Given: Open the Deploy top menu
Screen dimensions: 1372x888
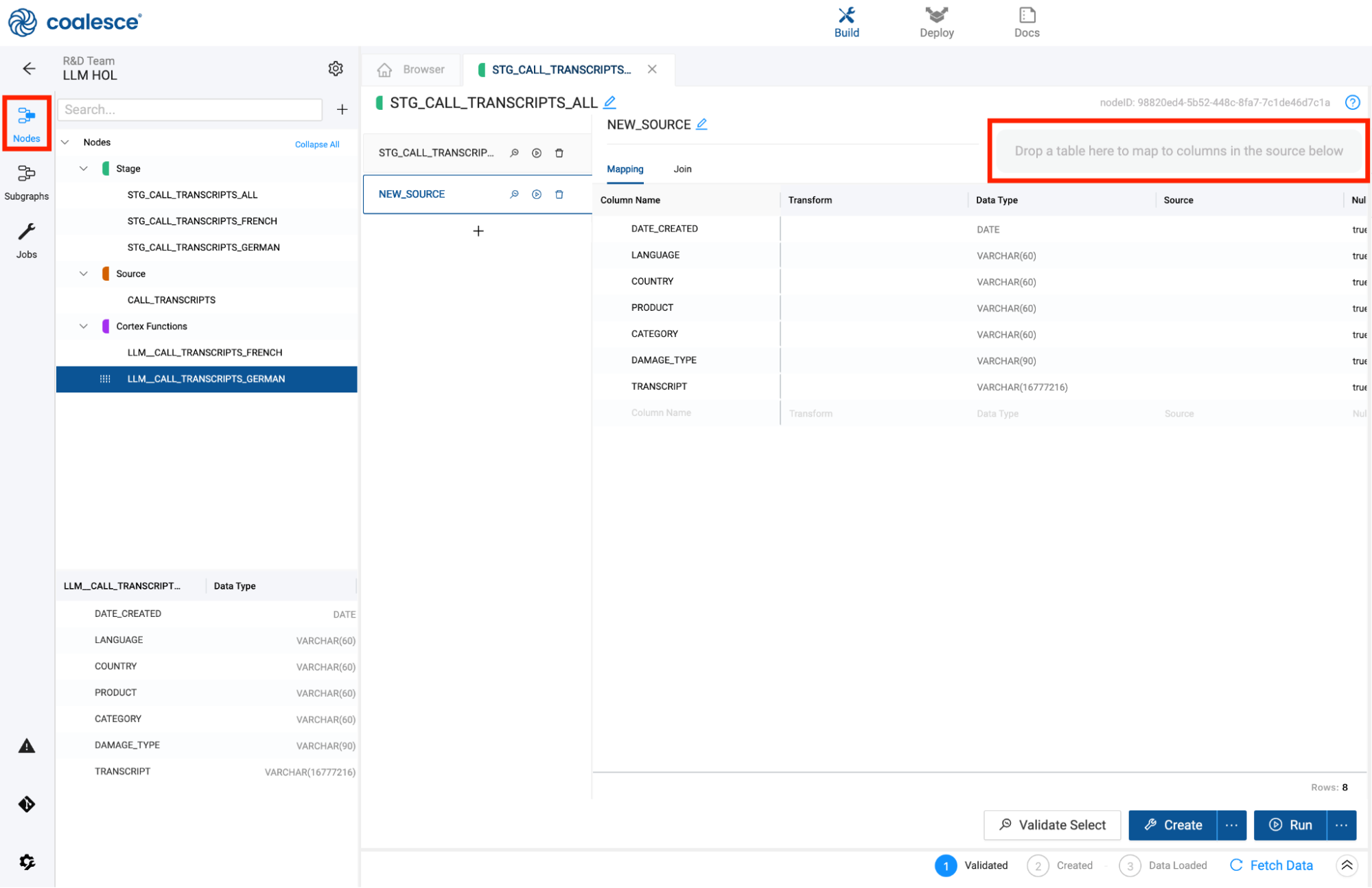Looking at the screenshot, I should tap(936, 22).
